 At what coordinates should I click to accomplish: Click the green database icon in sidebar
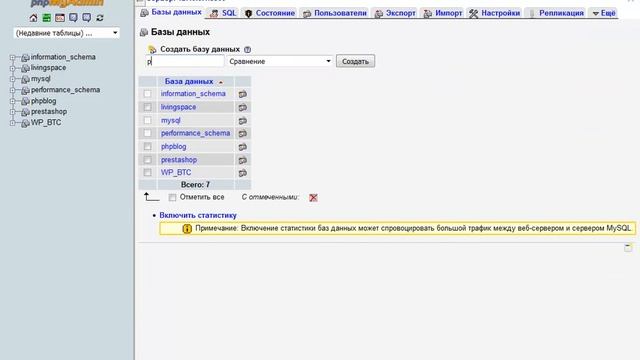[47, 18]
